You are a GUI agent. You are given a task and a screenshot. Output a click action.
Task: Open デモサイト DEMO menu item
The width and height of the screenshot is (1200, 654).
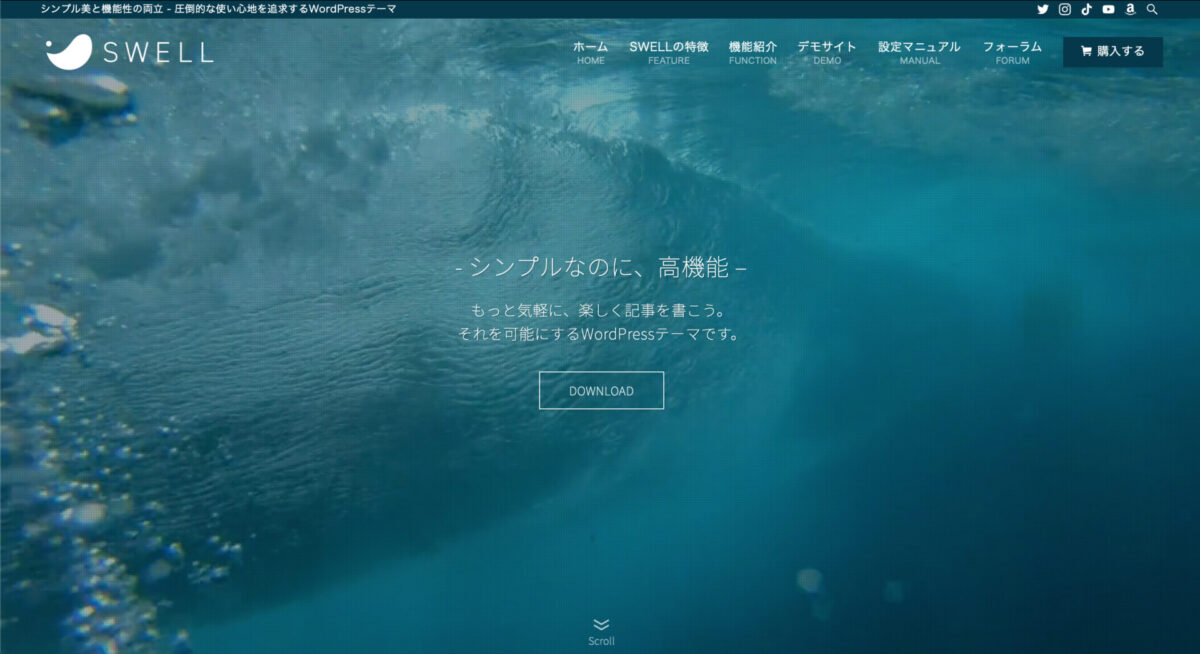(827, 52)
